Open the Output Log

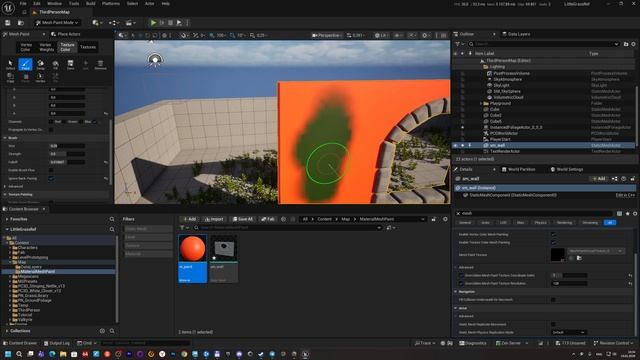click(57, 343)
